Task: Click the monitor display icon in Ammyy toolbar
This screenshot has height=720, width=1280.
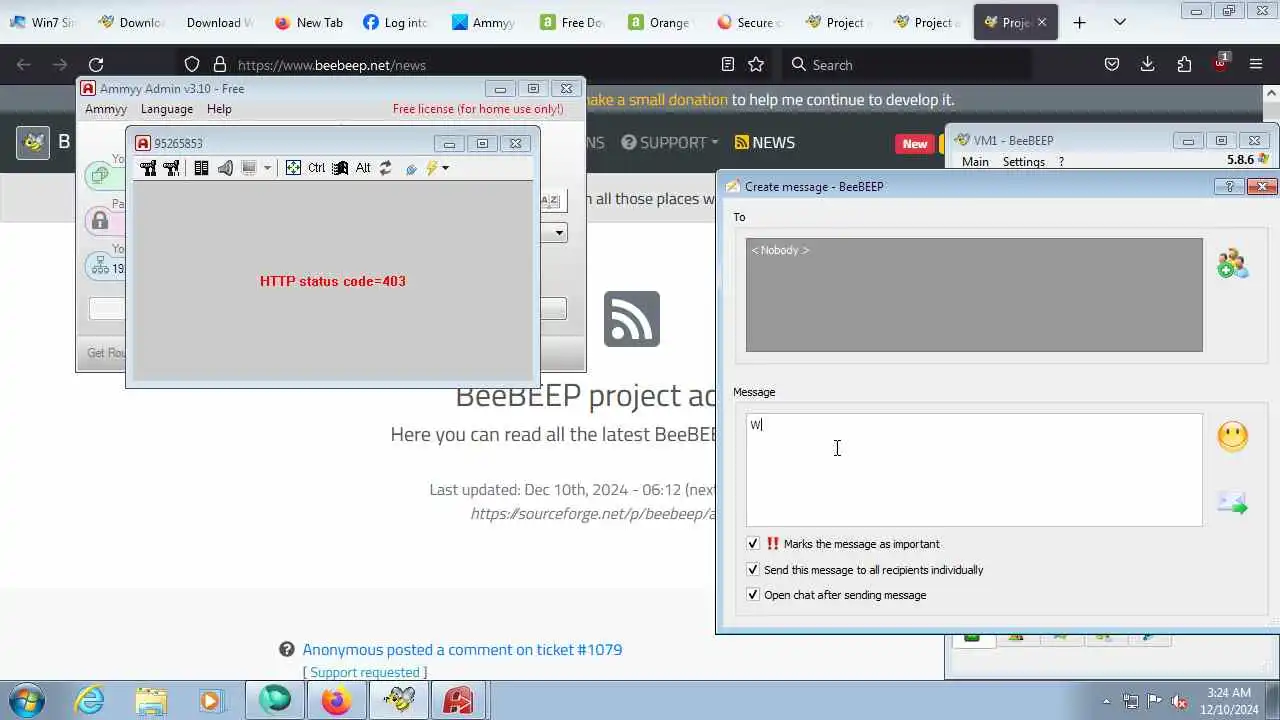Action: [249, 168]
